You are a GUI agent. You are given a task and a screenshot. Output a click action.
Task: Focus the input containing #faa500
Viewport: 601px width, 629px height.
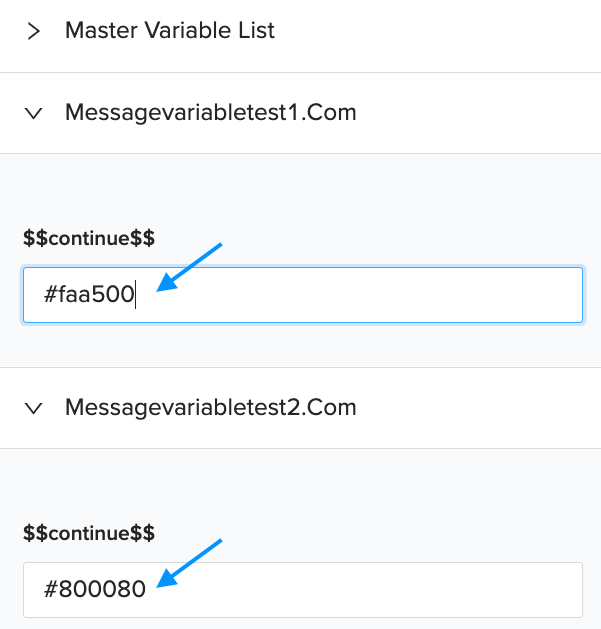(x=302, y=295)
